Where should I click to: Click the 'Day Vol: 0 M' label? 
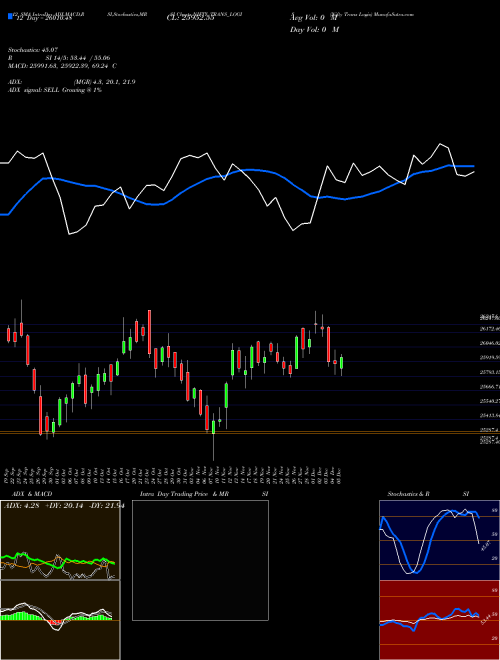coord(314,29)
